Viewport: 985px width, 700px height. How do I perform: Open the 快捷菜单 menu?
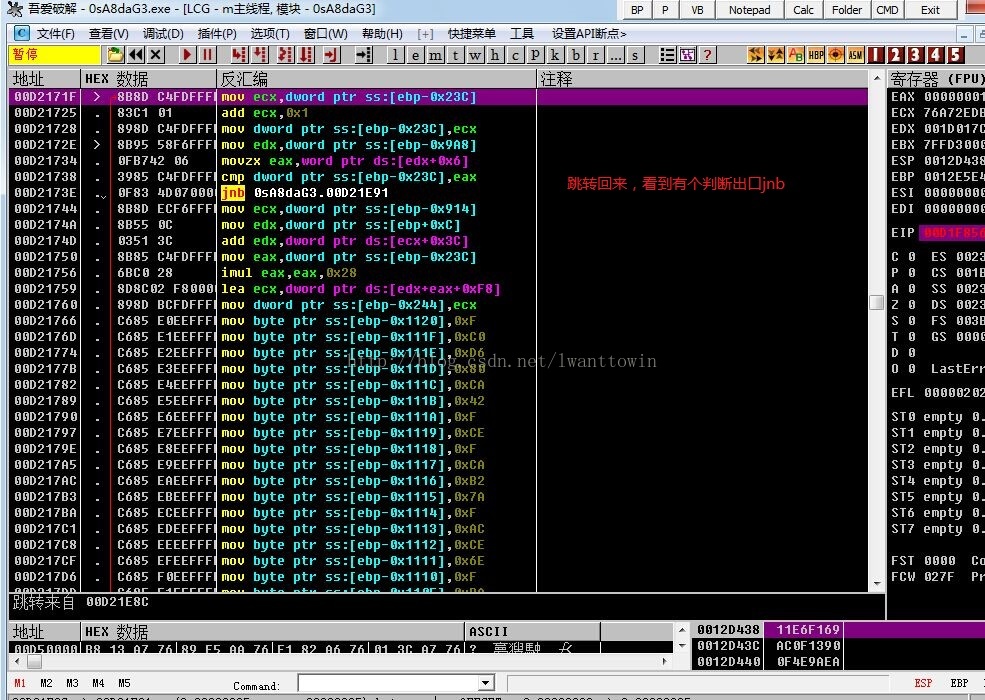[472, 33]
